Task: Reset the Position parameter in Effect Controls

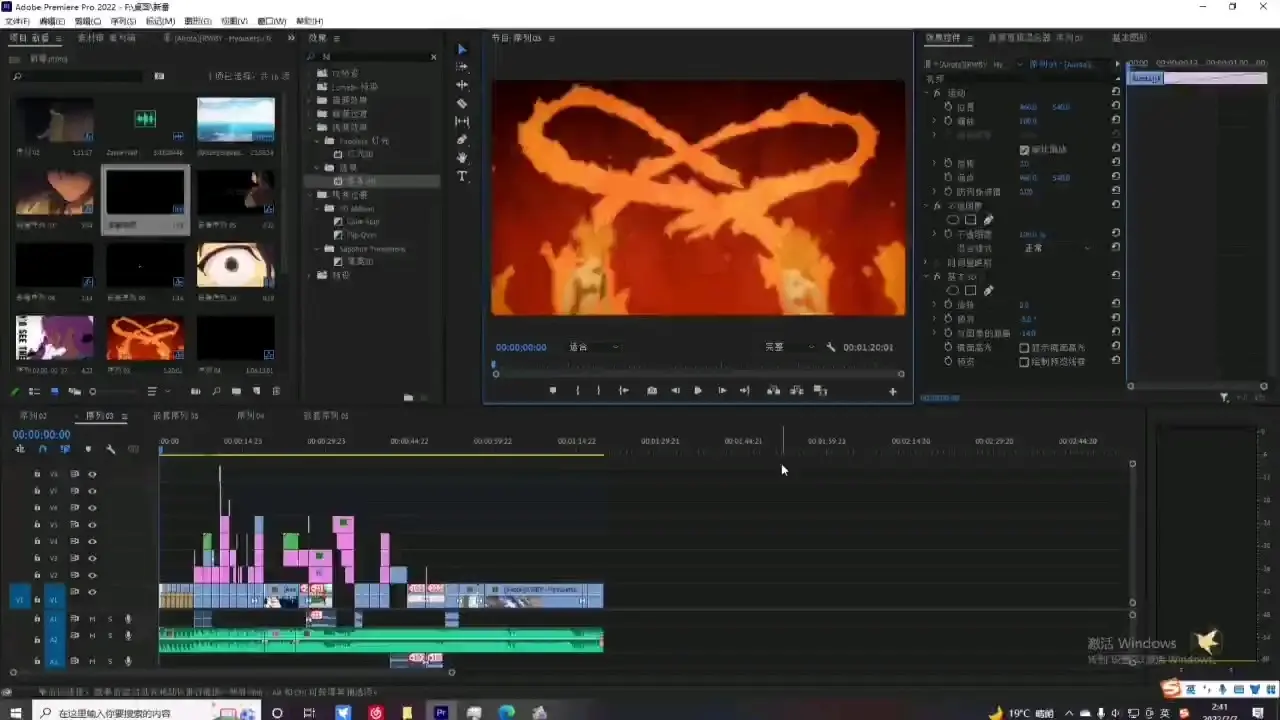Action: [1116, 107]
